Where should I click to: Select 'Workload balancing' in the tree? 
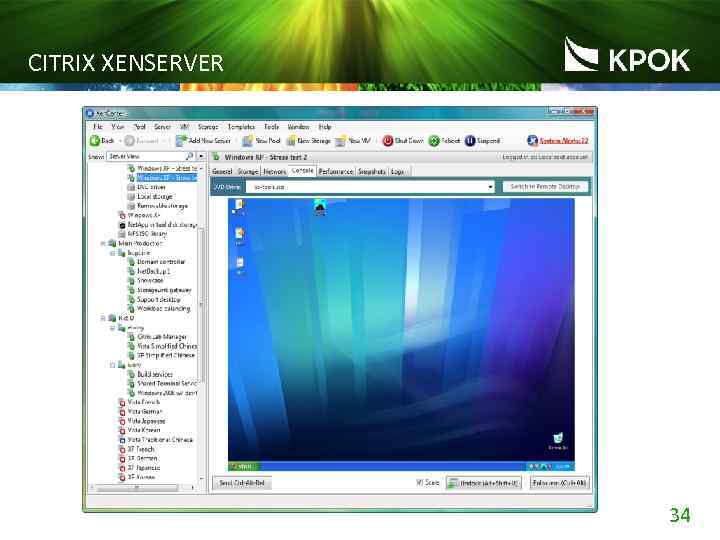[x=163, y=309]
